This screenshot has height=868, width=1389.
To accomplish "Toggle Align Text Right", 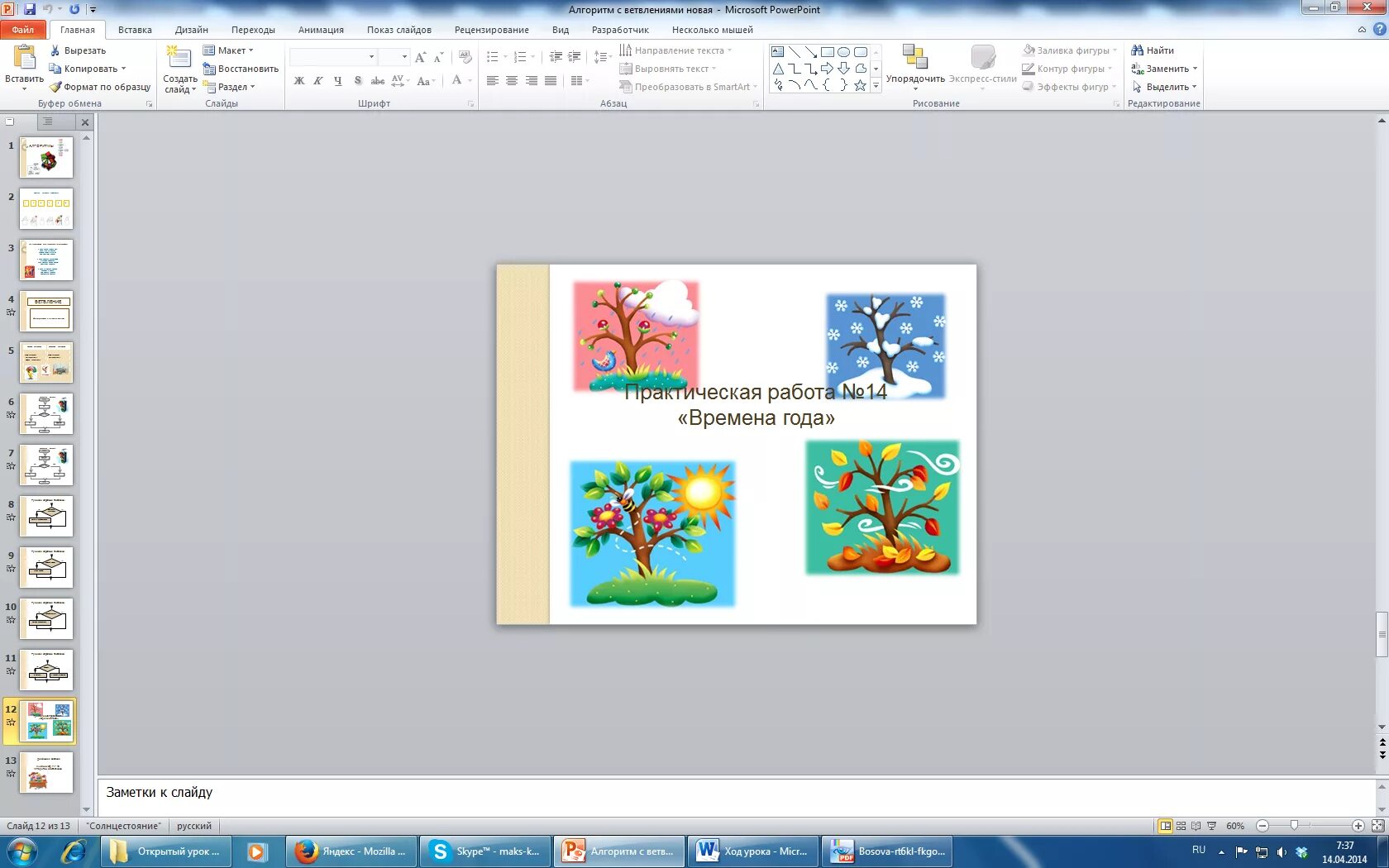I will (x=531, y=80).
